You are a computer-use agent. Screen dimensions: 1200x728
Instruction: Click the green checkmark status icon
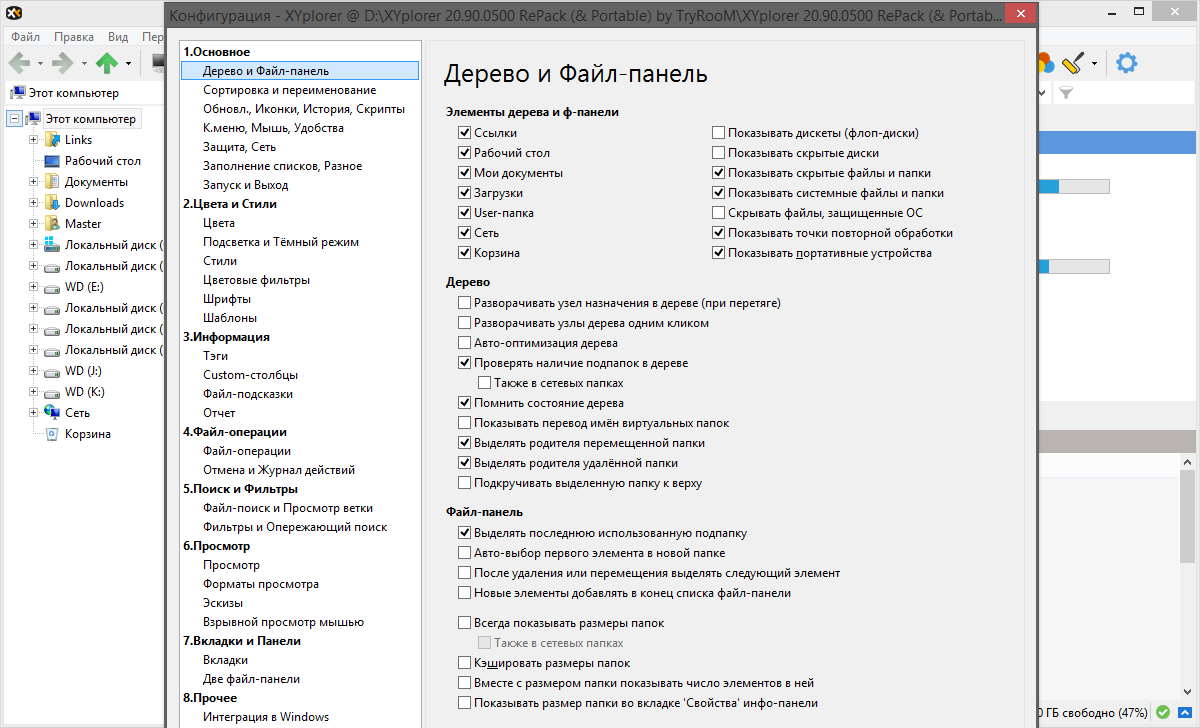point(1163,712)
